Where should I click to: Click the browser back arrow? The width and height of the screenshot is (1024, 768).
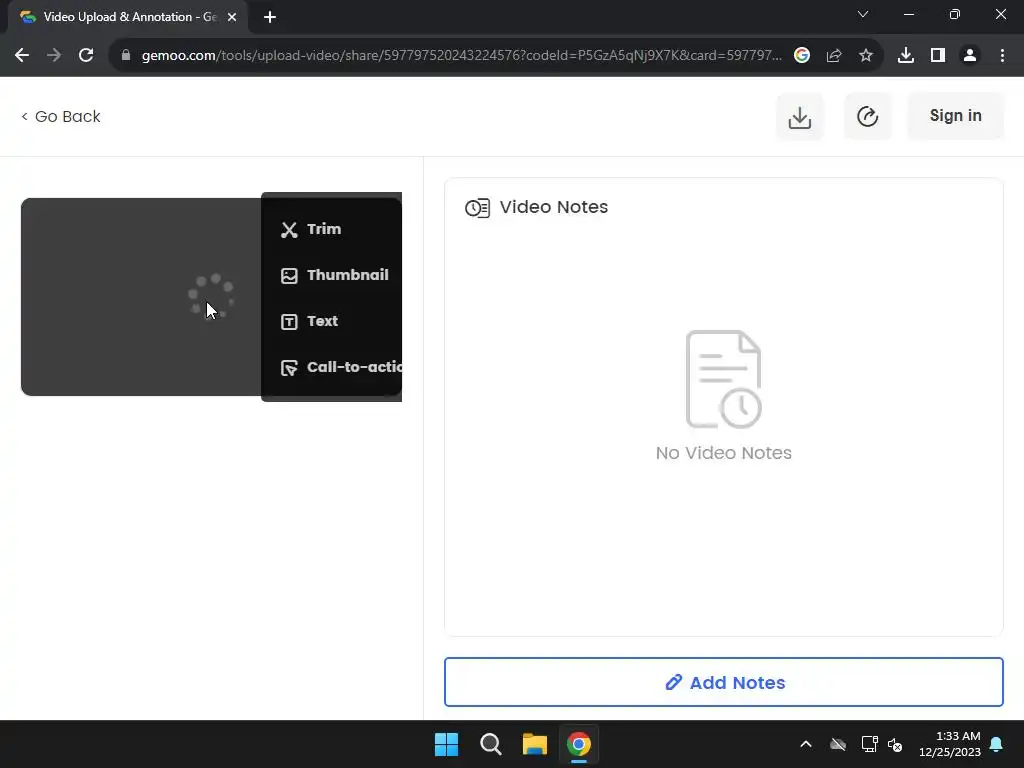click(22, 56)
